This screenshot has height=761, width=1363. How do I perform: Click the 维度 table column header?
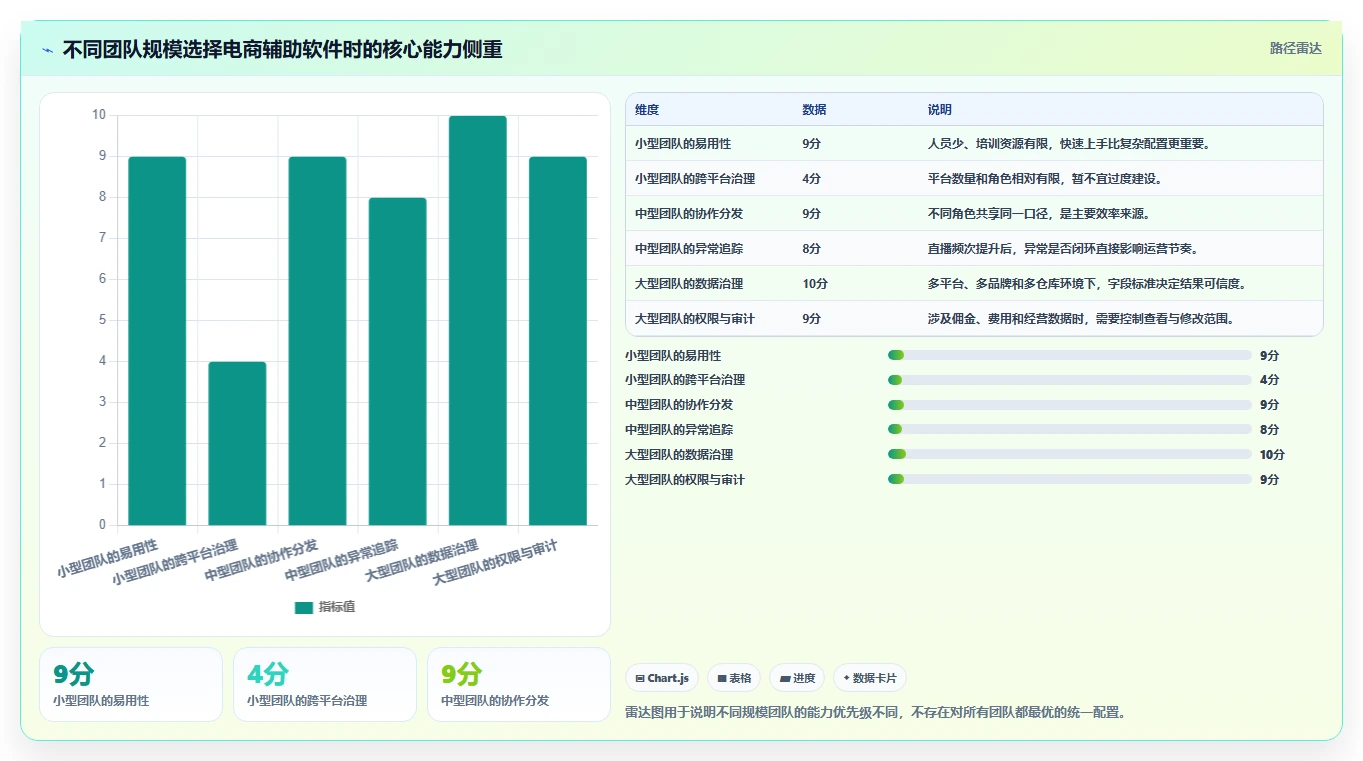(x=647, y=110)
